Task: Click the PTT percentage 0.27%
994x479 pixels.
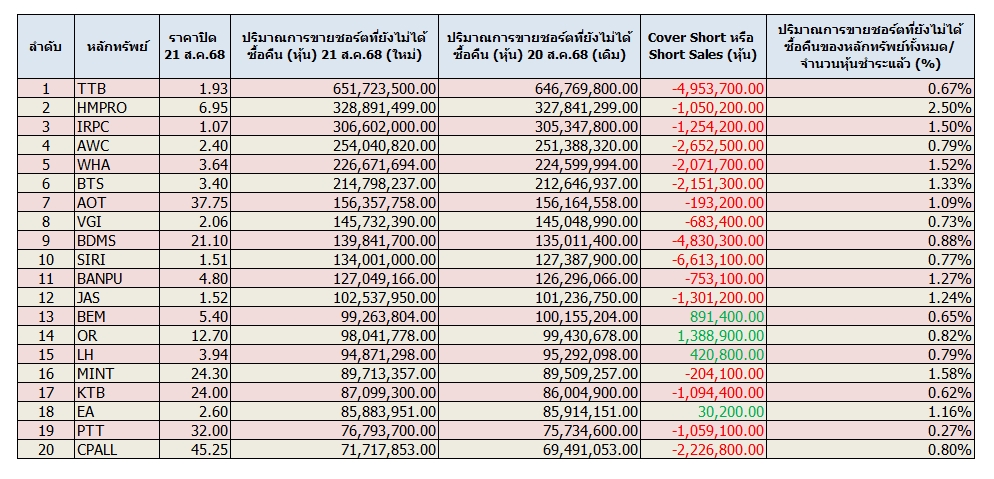Action: 870,431
